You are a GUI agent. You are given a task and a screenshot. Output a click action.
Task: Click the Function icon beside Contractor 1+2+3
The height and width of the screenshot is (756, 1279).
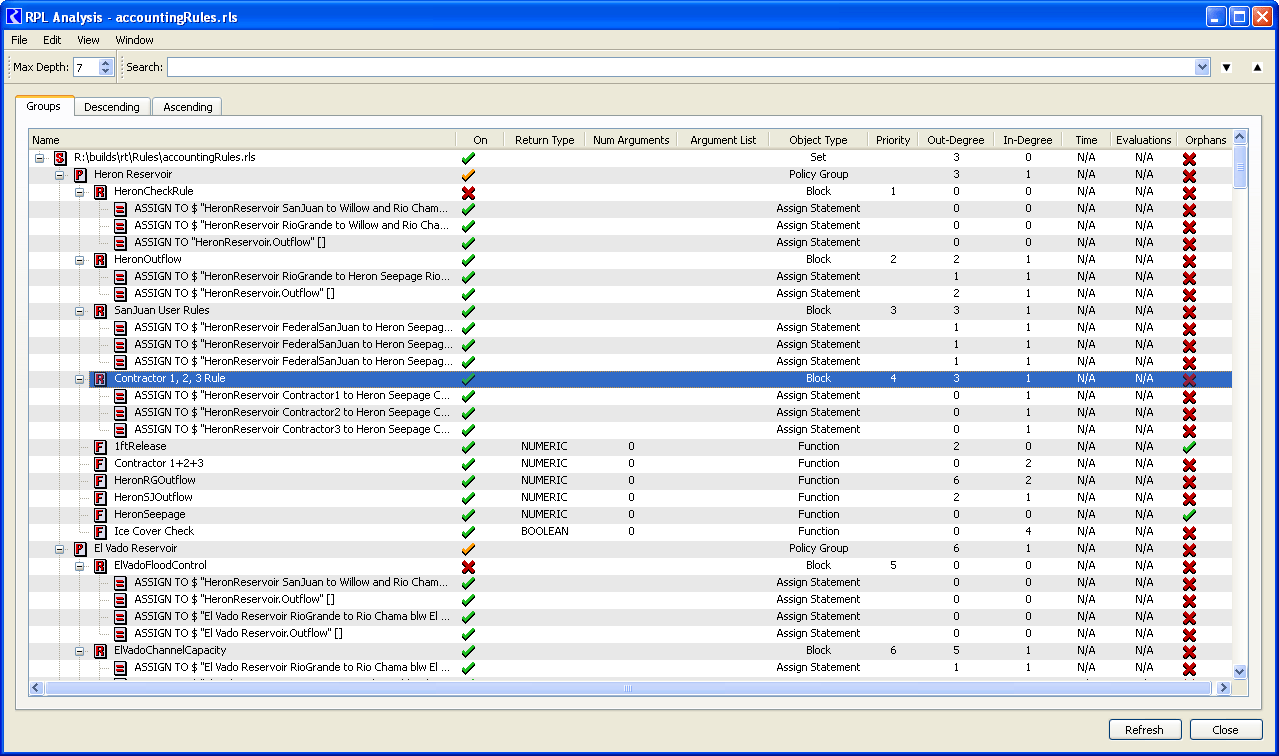(100, 464)
